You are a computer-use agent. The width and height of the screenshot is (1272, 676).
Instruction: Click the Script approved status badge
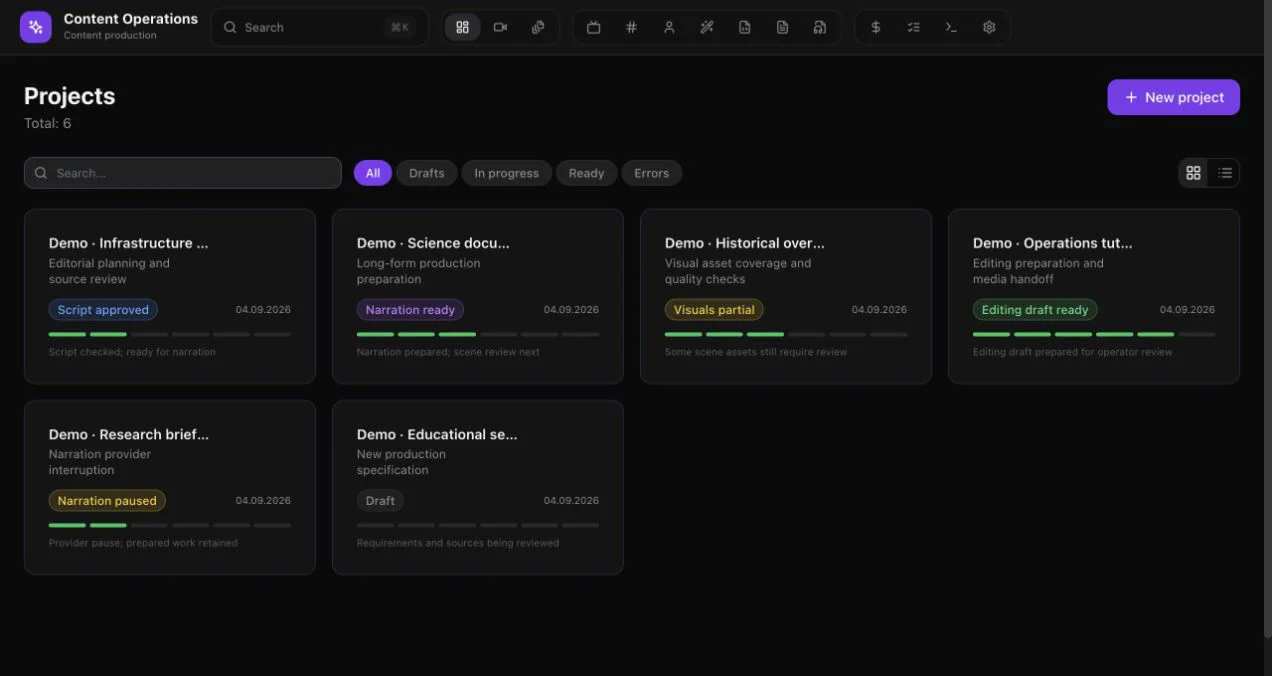point(103,310)
